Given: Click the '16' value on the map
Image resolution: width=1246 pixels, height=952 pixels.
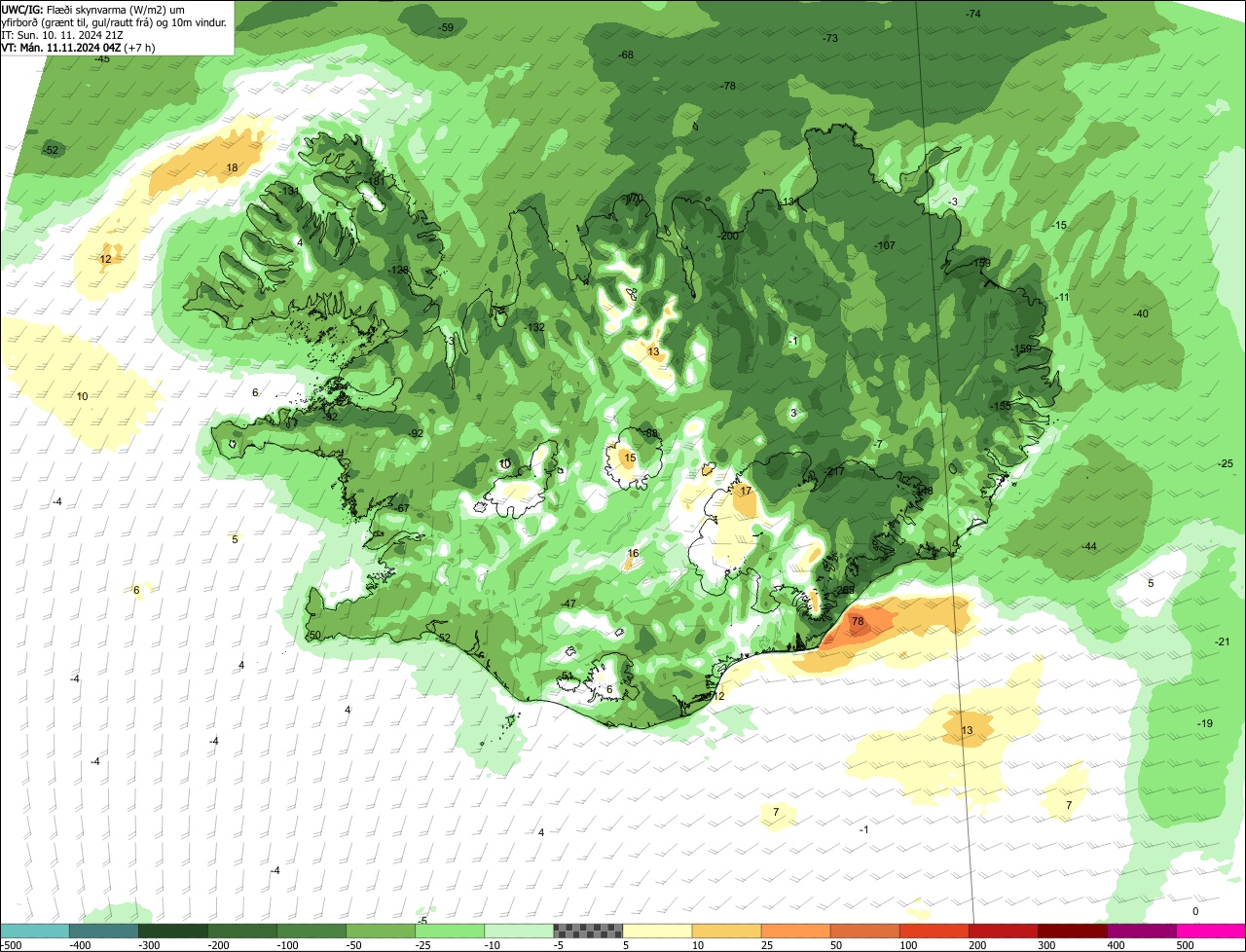Looking at the screenshot, I should tap(633, 554).
